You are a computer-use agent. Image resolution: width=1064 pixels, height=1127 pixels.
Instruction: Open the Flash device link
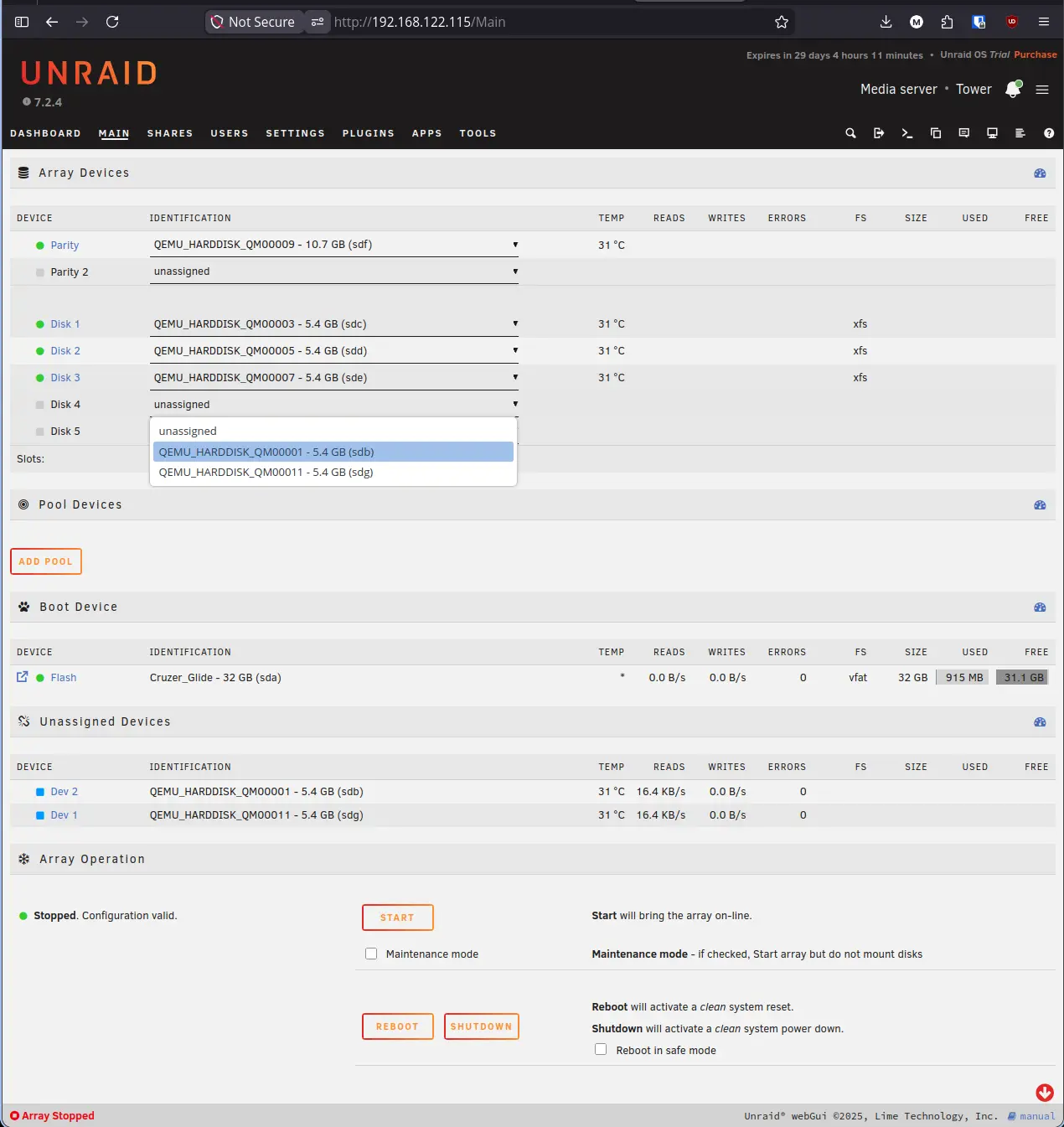coord(64,678)
